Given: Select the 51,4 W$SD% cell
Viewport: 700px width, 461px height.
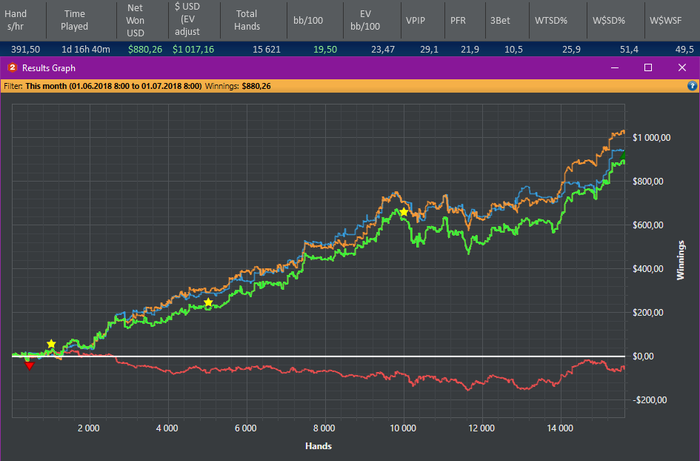Looking at the screenshot, I should pos(629,49).
